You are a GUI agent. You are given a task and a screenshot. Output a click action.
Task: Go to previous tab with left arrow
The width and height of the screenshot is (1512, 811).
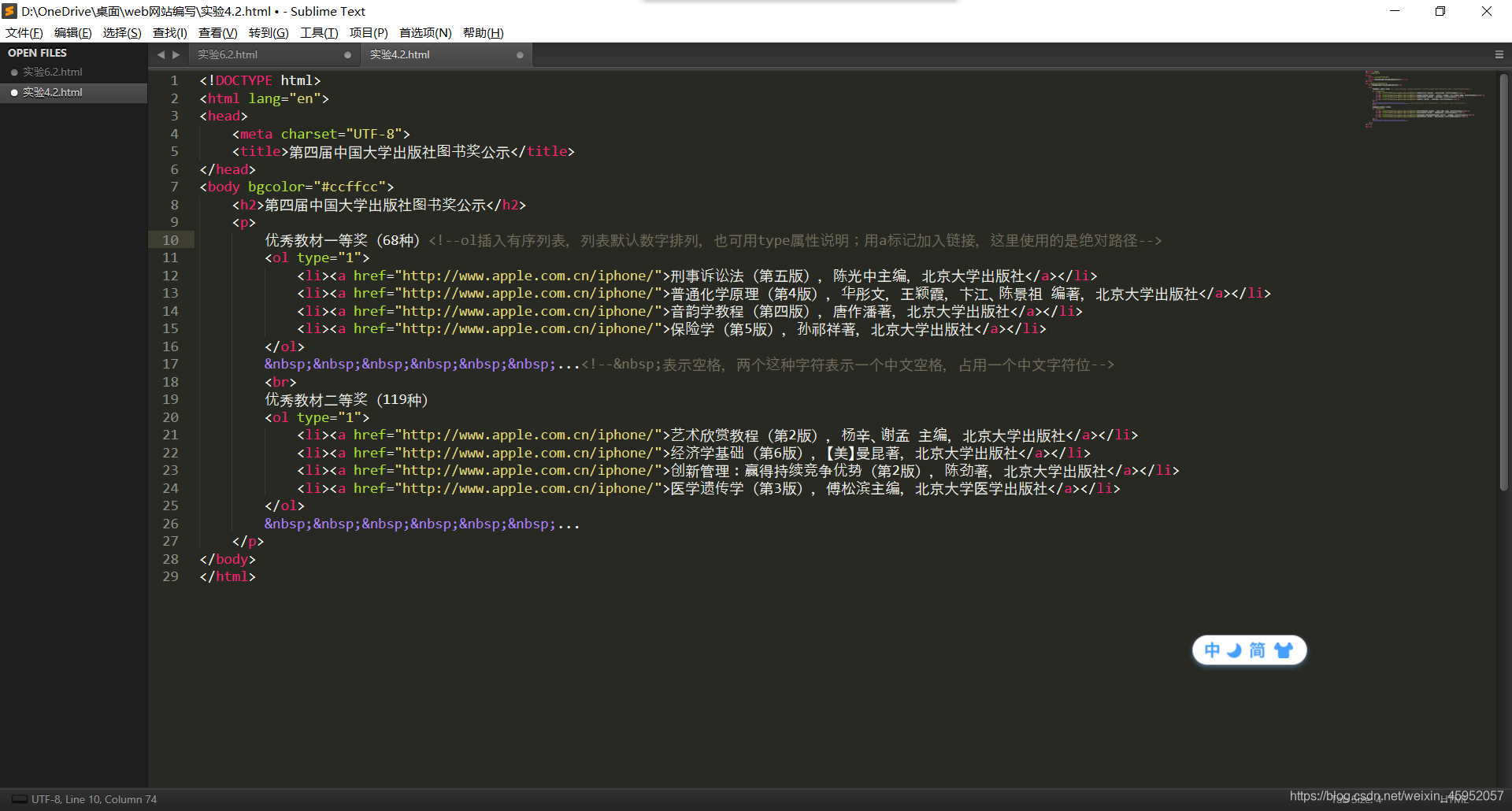coord(161,54)
